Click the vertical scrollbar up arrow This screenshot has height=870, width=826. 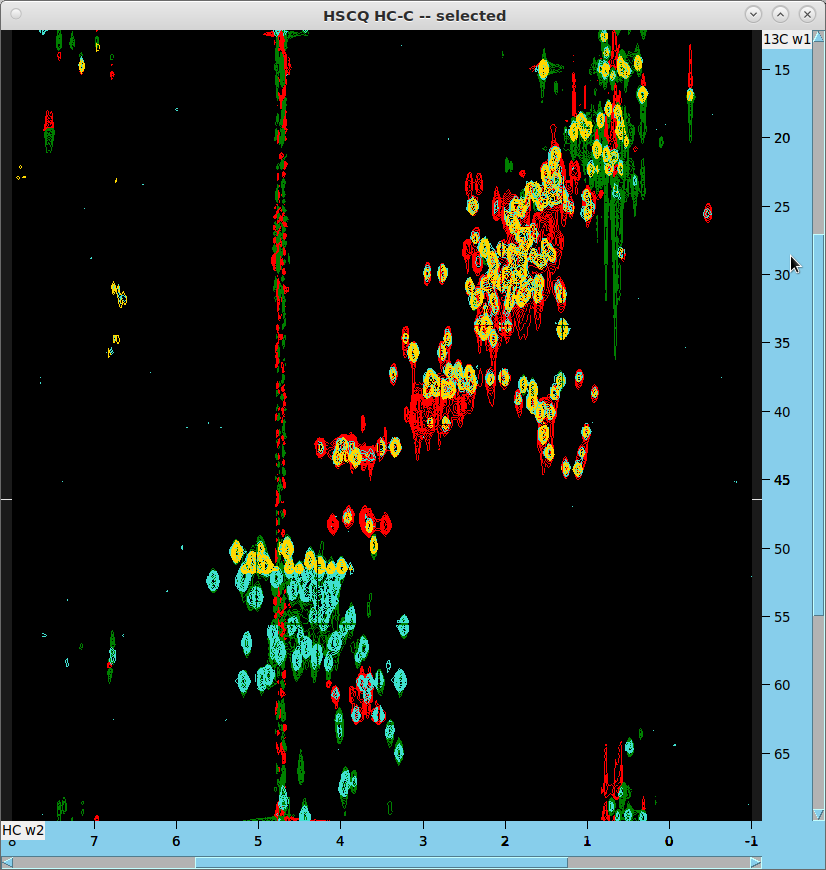click(x=819, y=36)
